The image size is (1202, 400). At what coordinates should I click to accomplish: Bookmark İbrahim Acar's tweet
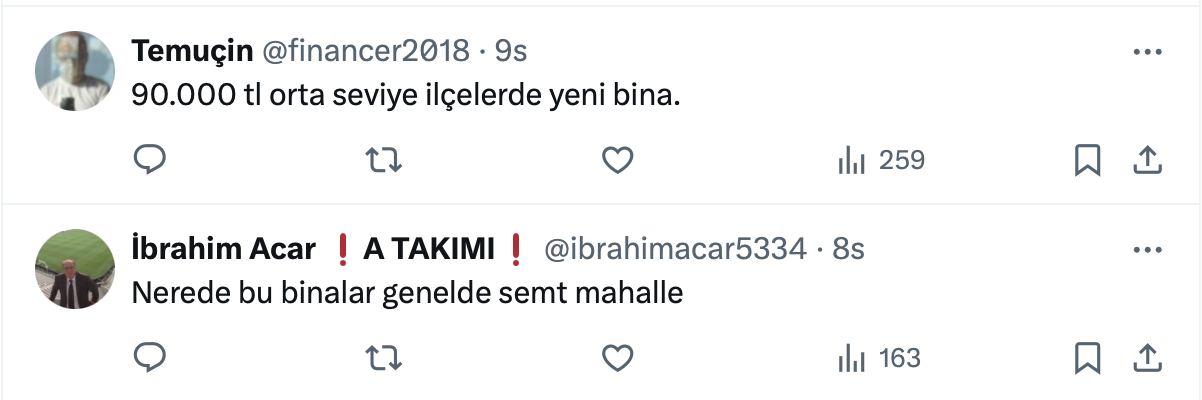click(x=1087, y=358)
